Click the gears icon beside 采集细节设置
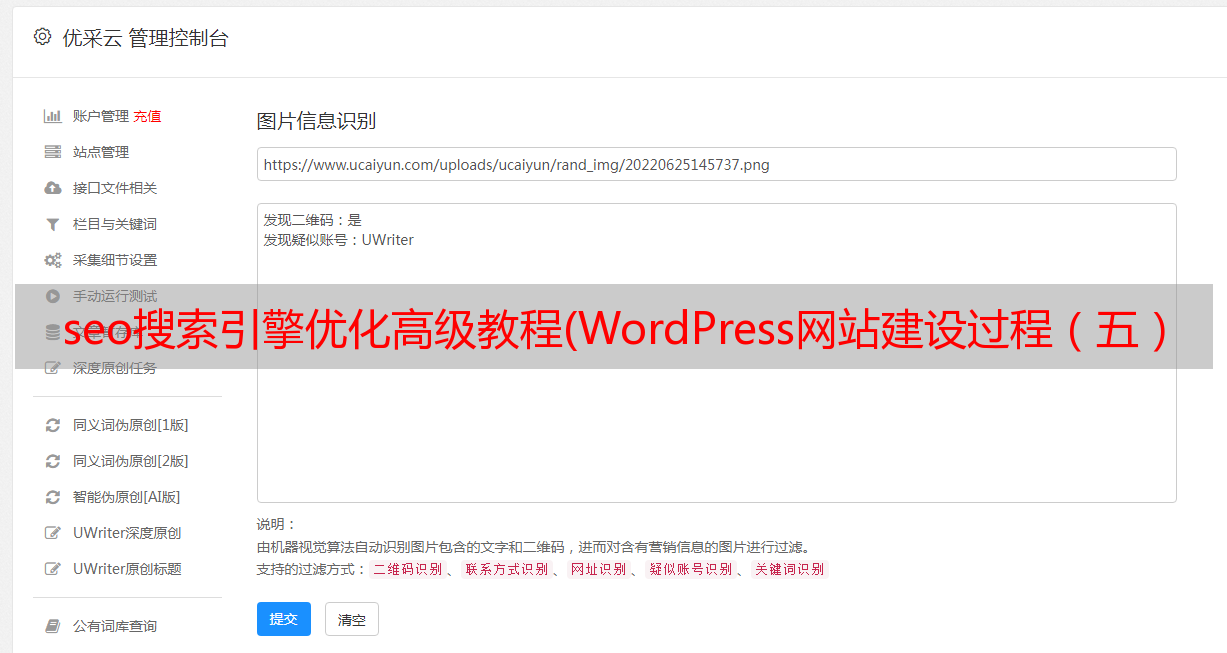Screen dimensions: 1227x653 tap(53, 260)
